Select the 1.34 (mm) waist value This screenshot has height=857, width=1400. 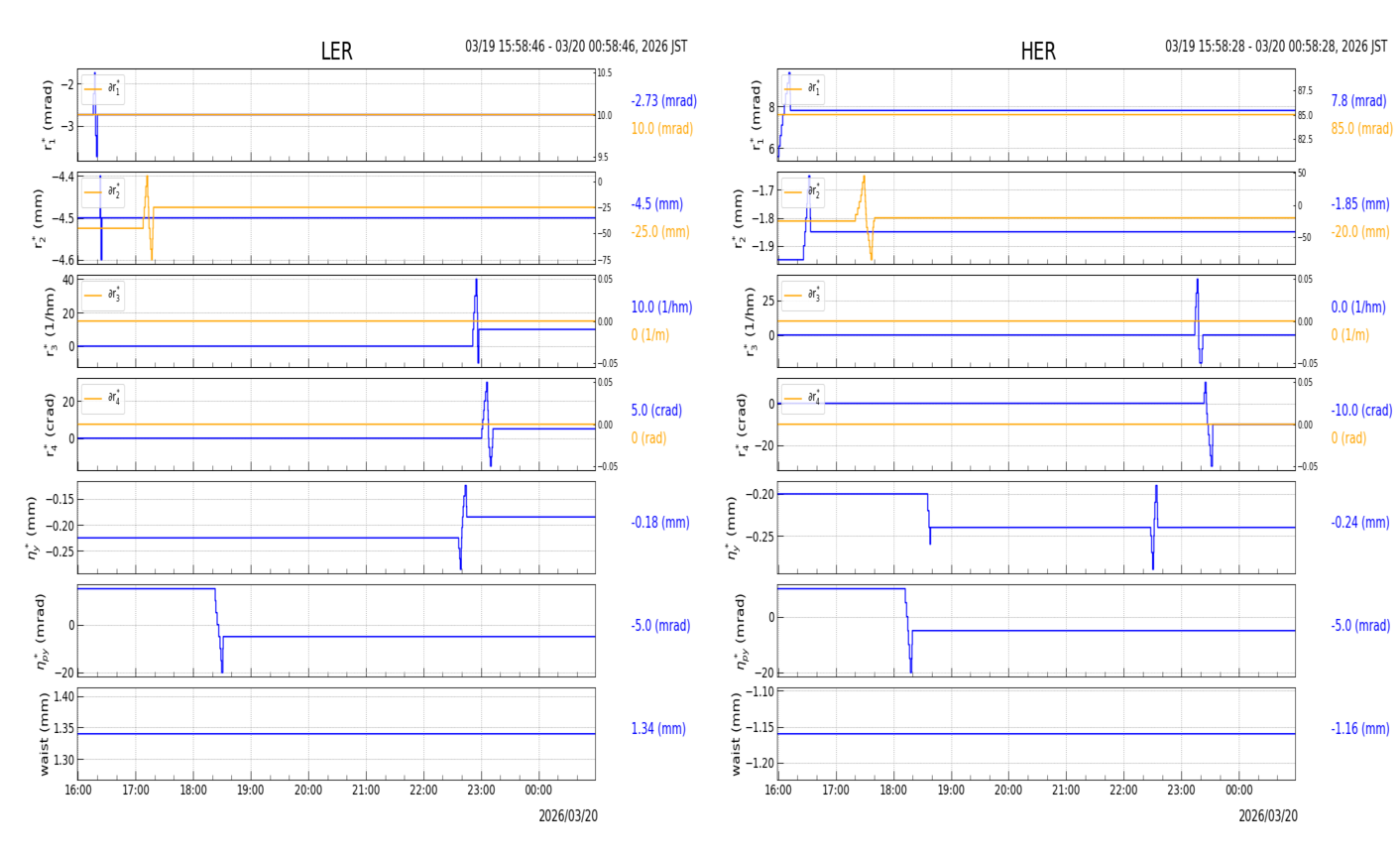point(658,729)
